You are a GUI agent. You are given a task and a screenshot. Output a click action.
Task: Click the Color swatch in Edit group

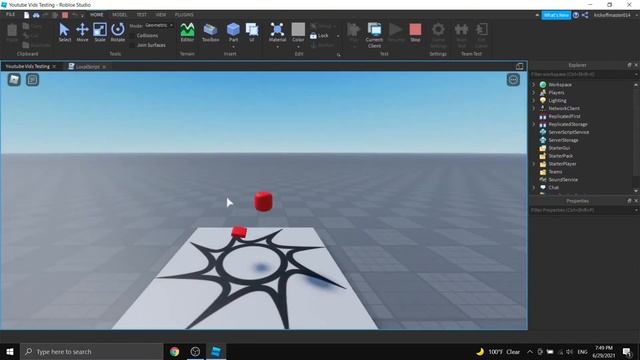pos(298,30)
